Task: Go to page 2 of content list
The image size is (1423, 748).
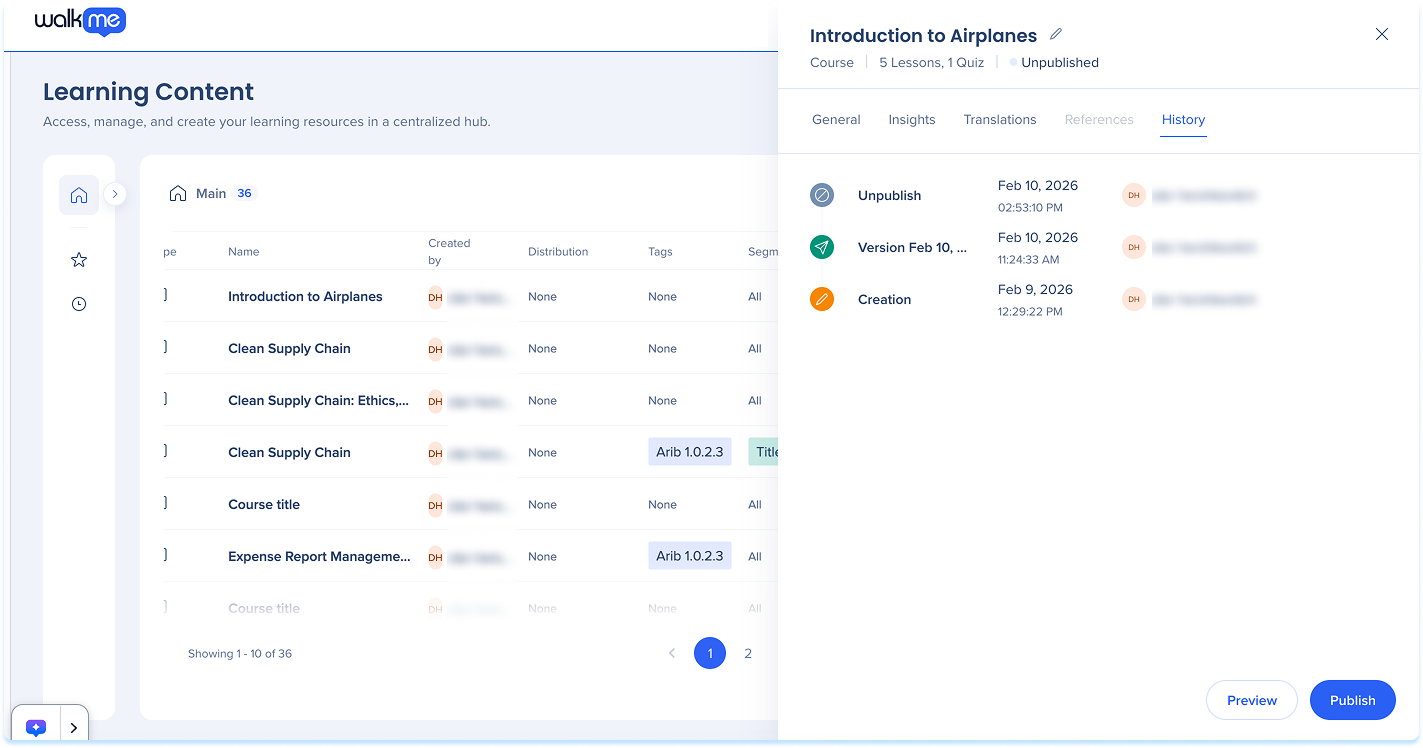Action: click(747, 653)
